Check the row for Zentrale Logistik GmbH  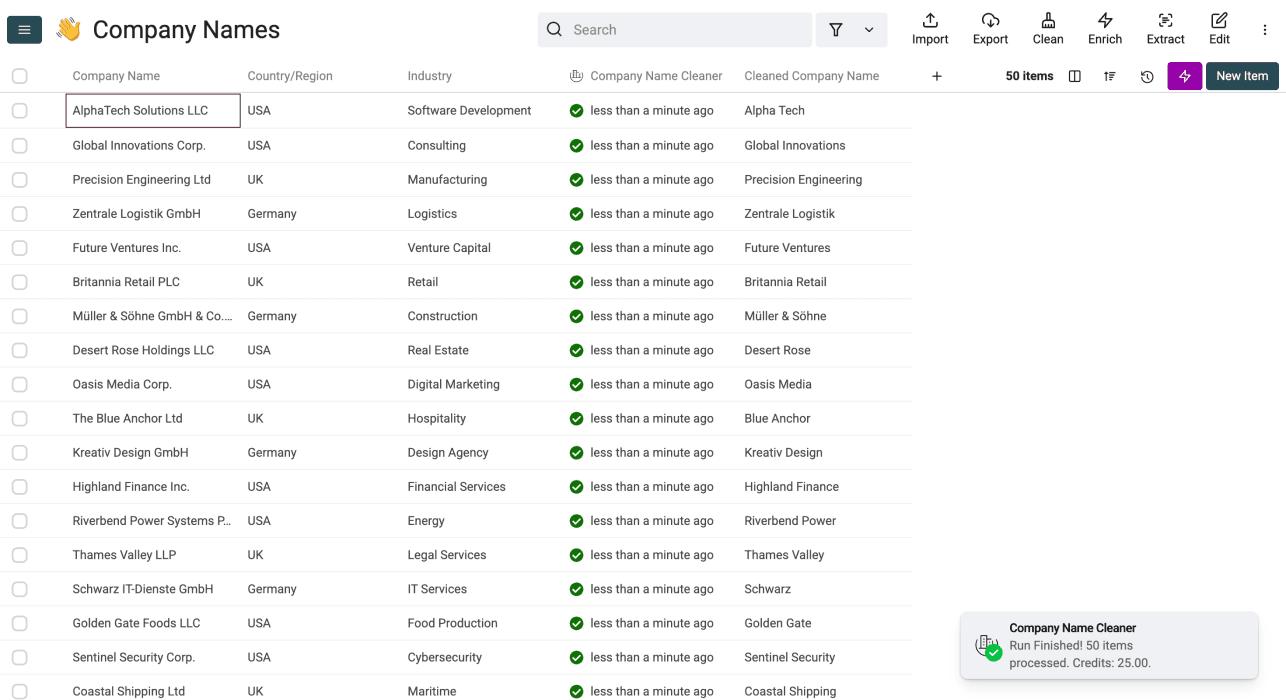pyautogui.click(x=20, y=213)
